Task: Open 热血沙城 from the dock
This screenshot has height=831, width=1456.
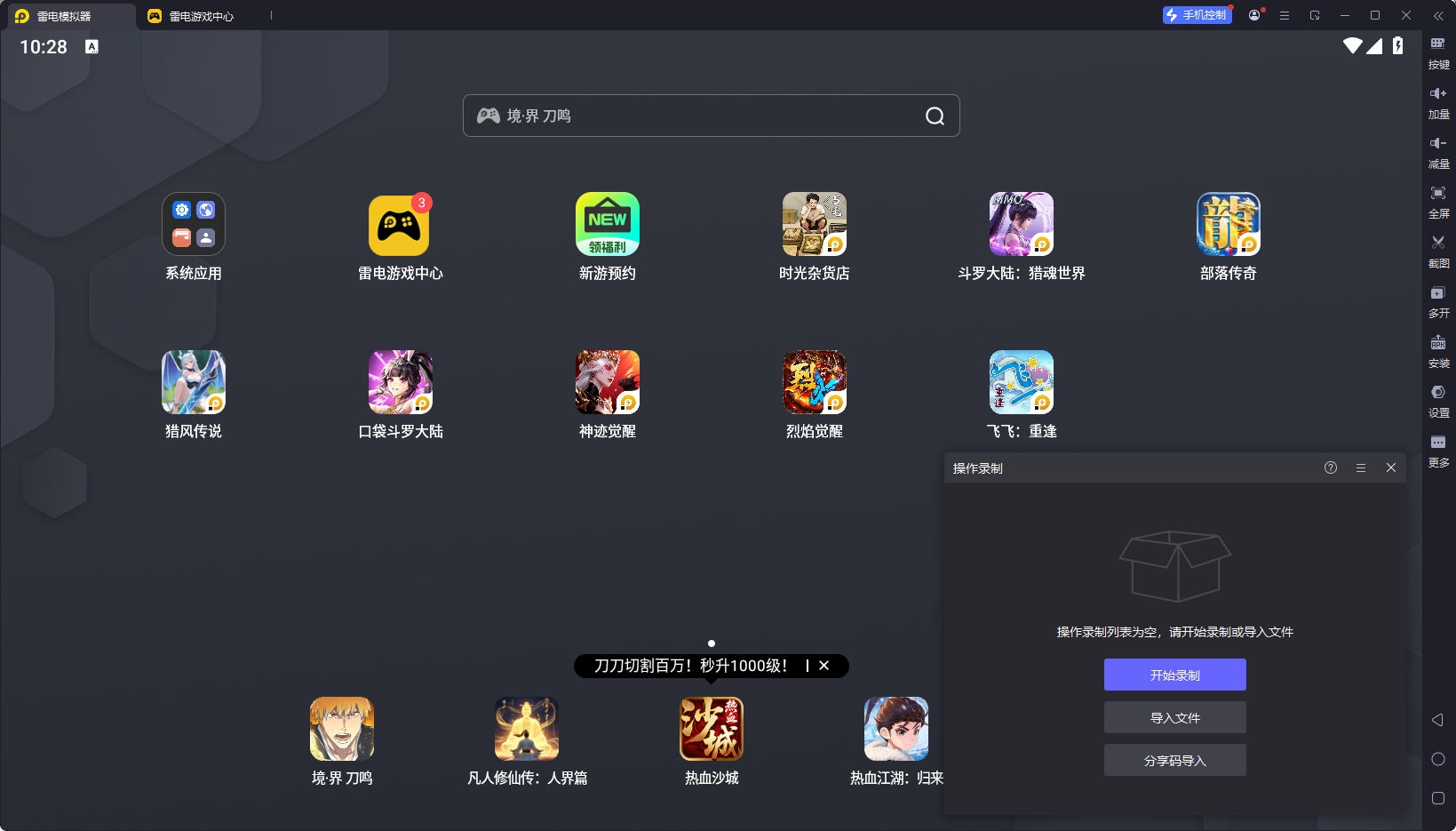Action: 712,729
